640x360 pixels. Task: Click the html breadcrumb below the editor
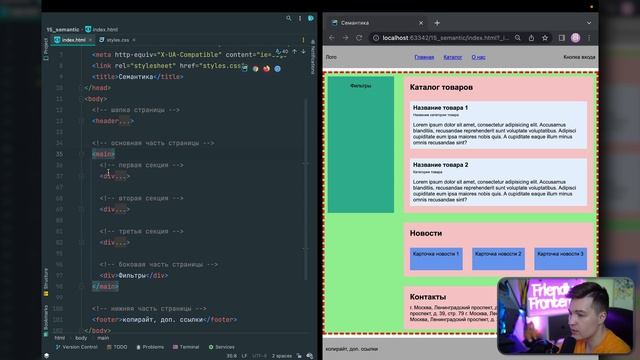pyautogui.click(x=60, y=338)
